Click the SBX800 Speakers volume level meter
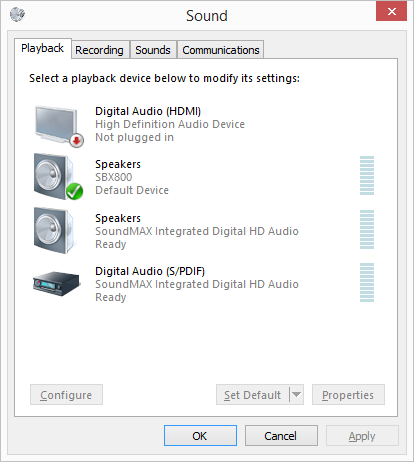414x462 pixels. pyautogui.click(x=367, y=175)
